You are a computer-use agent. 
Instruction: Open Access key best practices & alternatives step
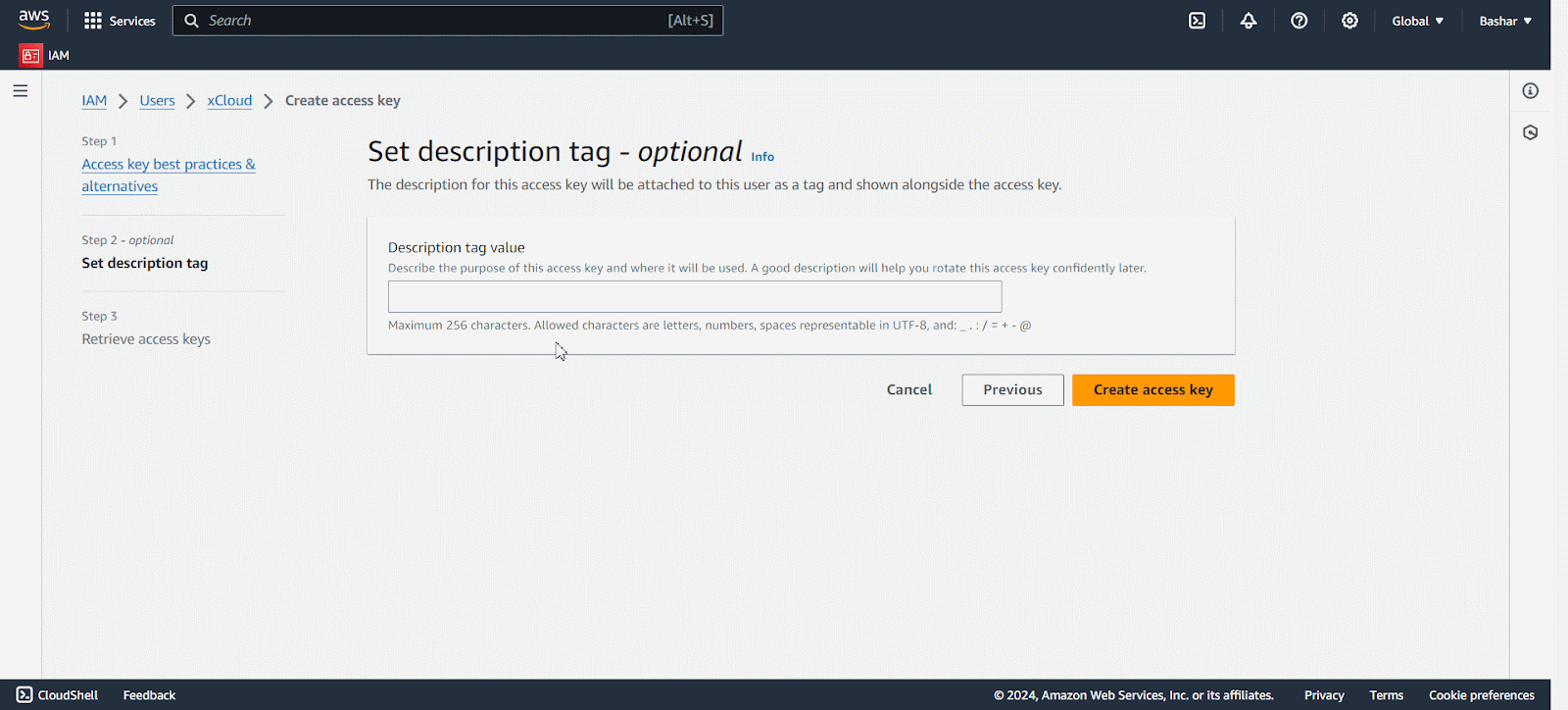point(169,176)
